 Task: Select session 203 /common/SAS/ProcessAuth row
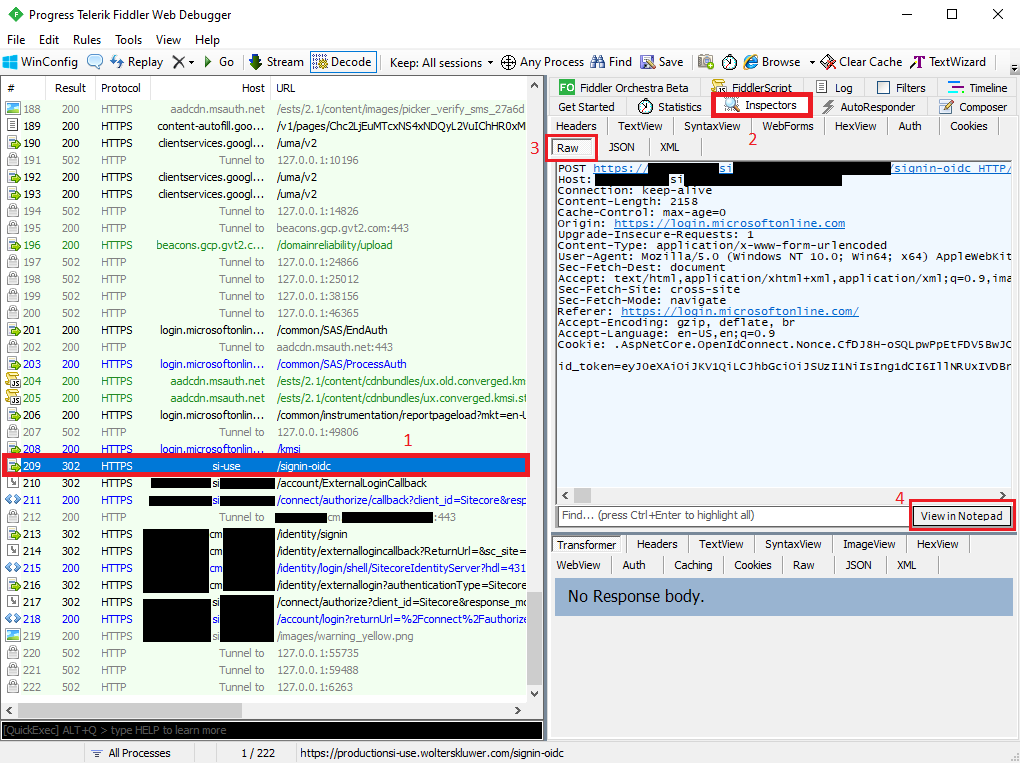tap(265, 364)
